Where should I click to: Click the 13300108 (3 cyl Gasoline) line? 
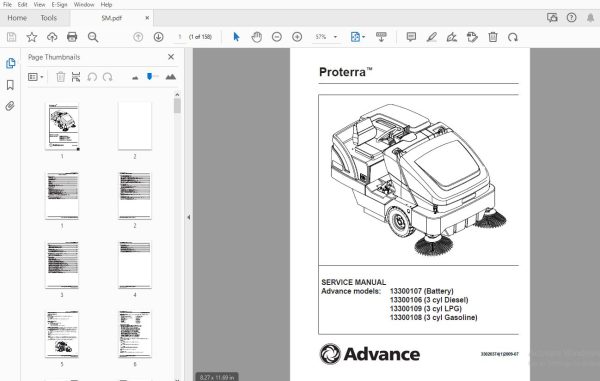[x=434, y=318]
